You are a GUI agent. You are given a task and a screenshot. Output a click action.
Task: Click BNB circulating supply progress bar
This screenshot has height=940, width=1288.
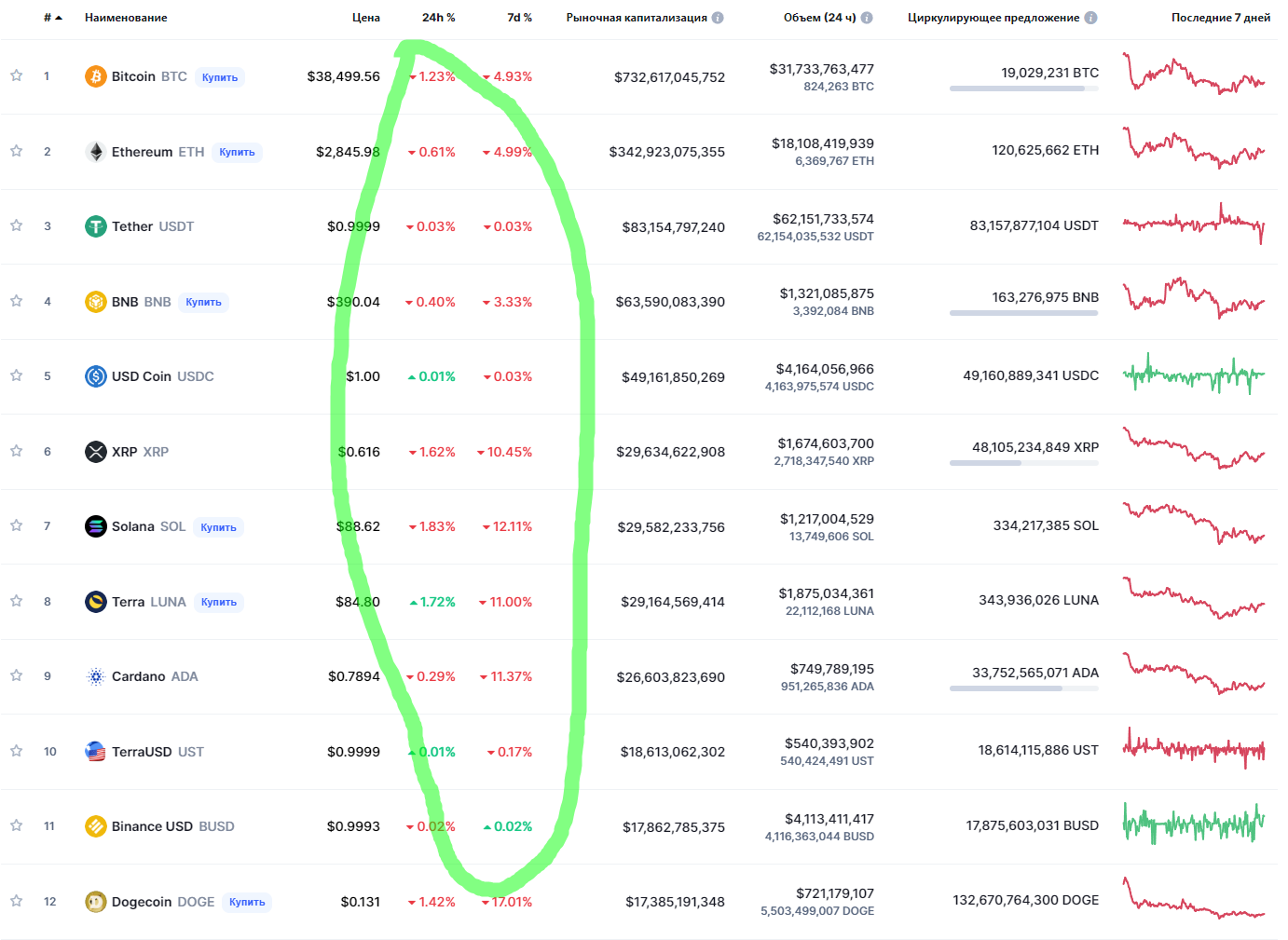pos(1024,313)
